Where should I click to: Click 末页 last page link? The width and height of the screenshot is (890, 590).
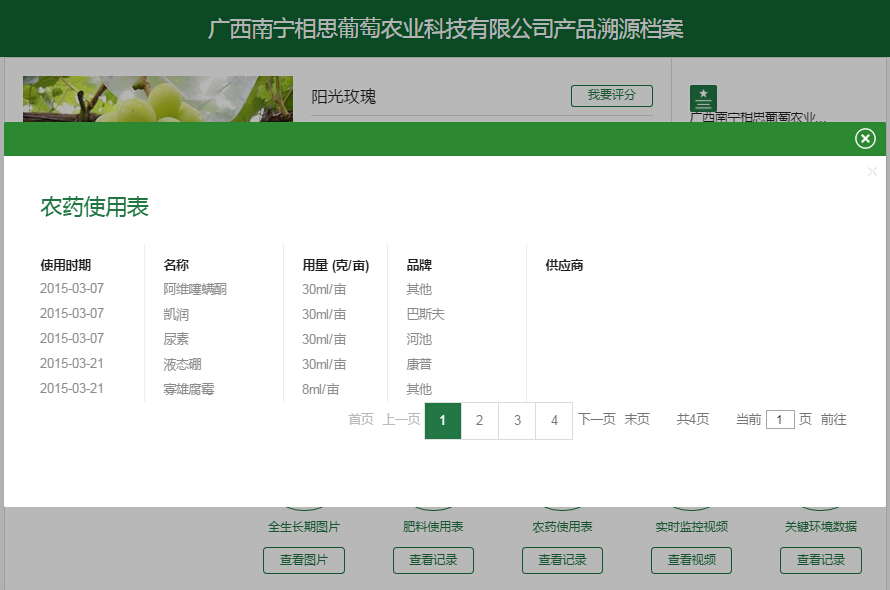pos(637,420)
